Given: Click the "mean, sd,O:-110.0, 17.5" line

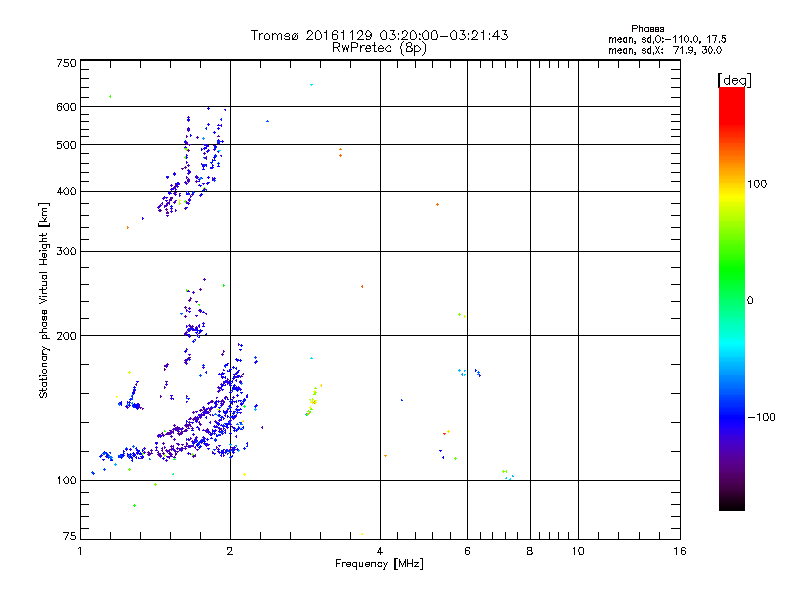Looking at the screenshot, I should click(x=667, y=39).
